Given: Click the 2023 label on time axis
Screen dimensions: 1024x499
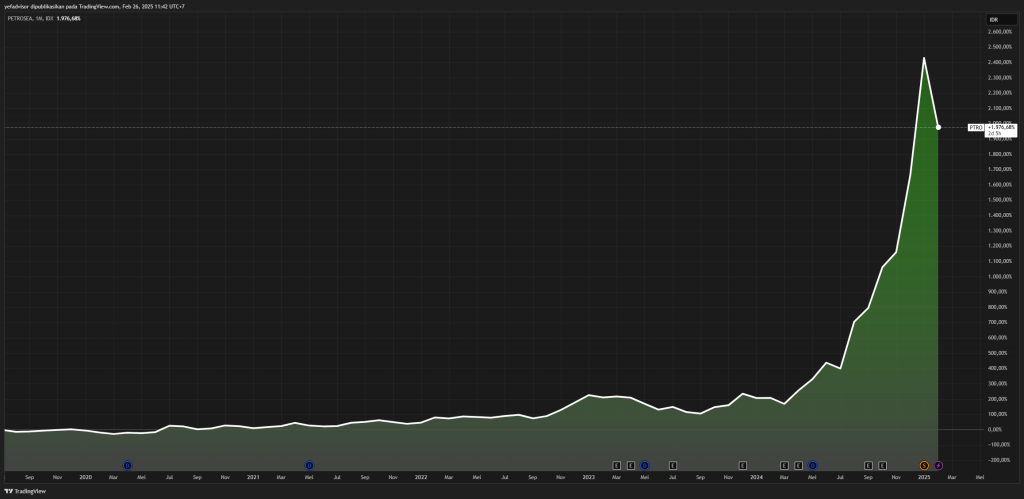Looking at the screenshot, I should pos(589,477).
